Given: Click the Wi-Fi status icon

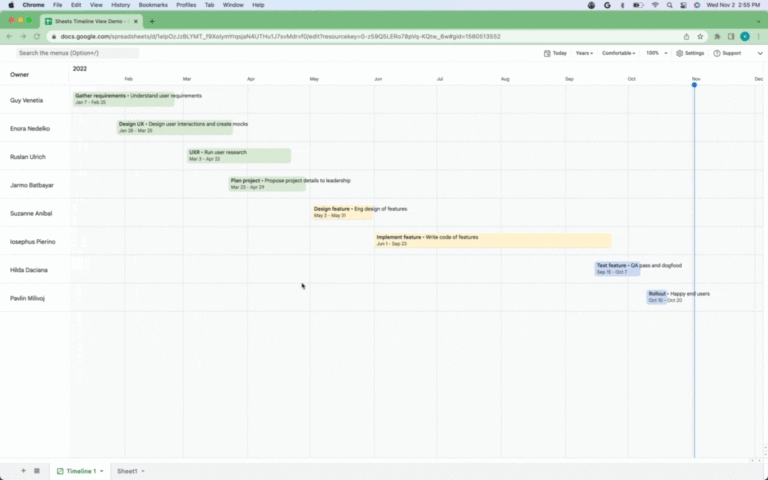Looking at the screenshot, I should (x=655, y=5).
